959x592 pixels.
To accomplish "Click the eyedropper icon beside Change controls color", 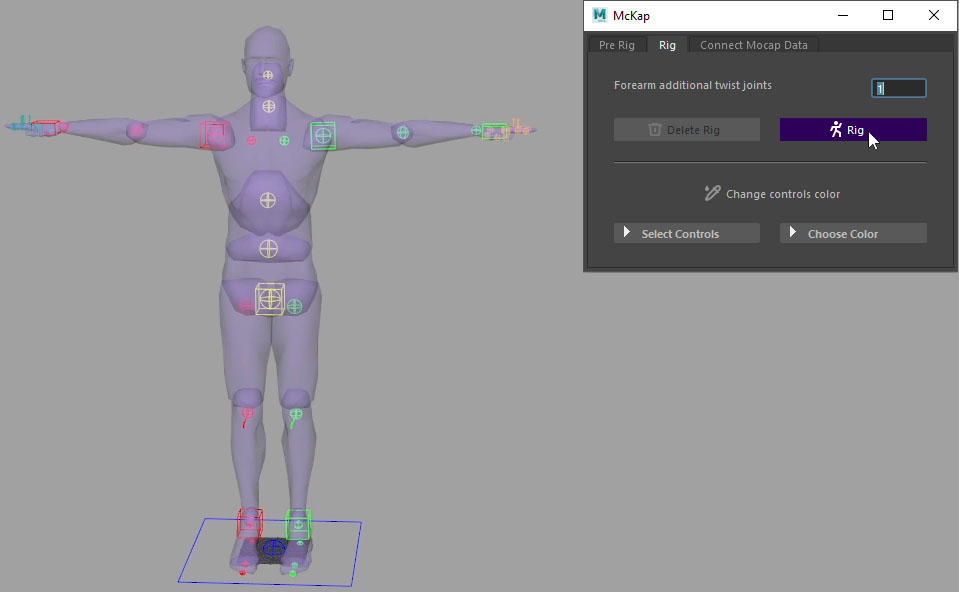I will pyautogui.click(x=712, y=193).
